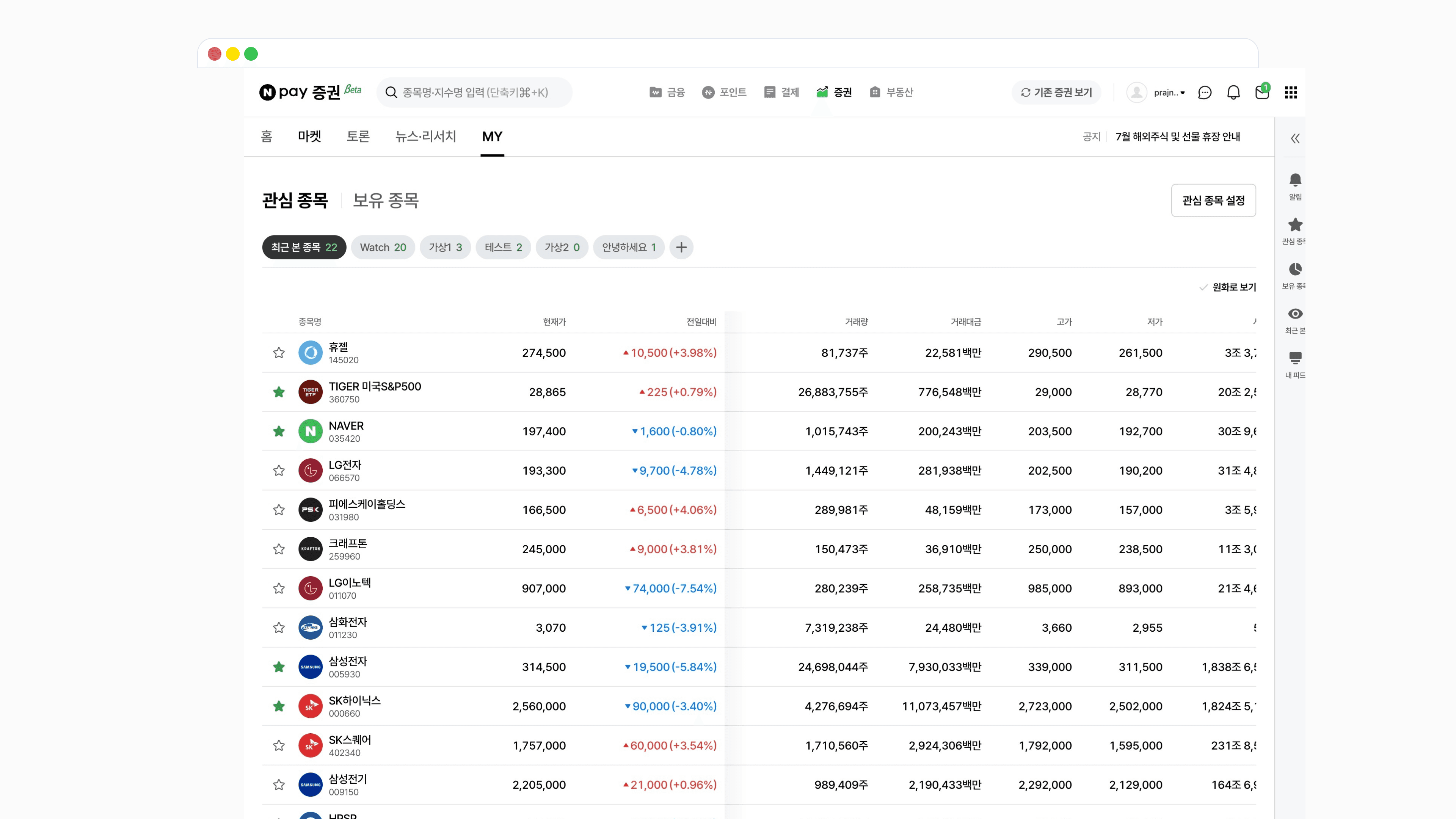Click the LG전자 logo
1456x819 pixels.
click(310, 470)
